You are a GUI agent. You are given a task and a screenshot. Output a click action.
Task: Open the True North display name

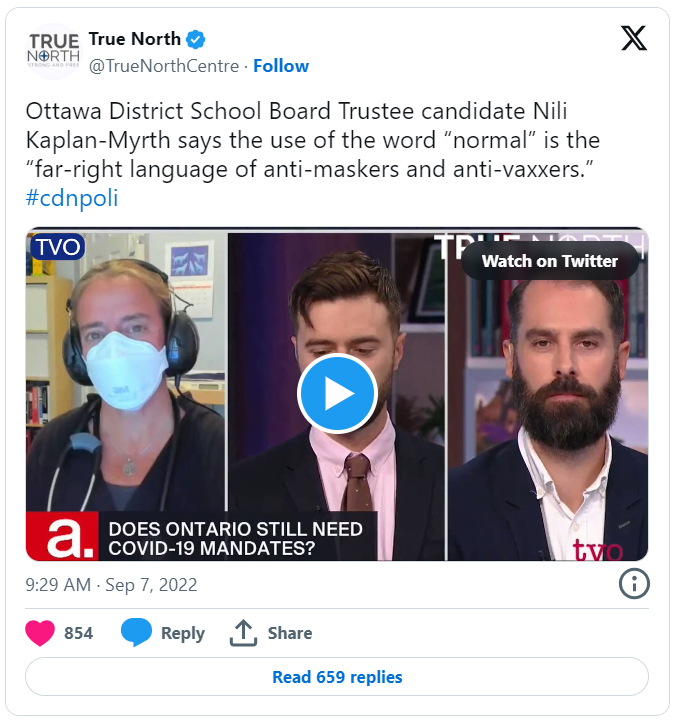pos(134,39)
